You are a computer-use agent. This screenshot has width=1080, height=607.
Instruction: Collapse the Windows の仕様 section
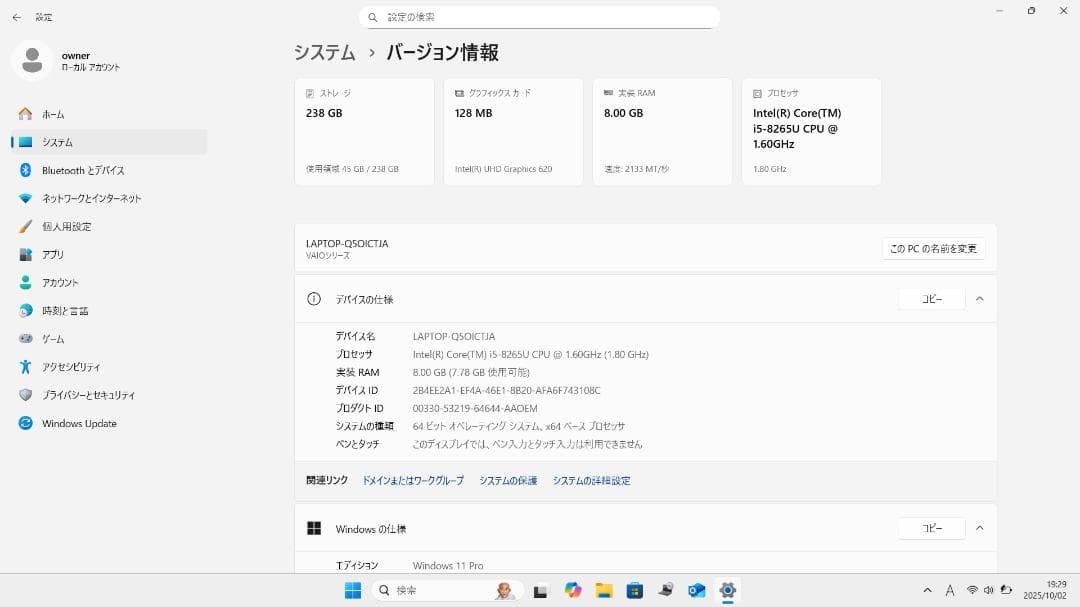pos(980,528)
